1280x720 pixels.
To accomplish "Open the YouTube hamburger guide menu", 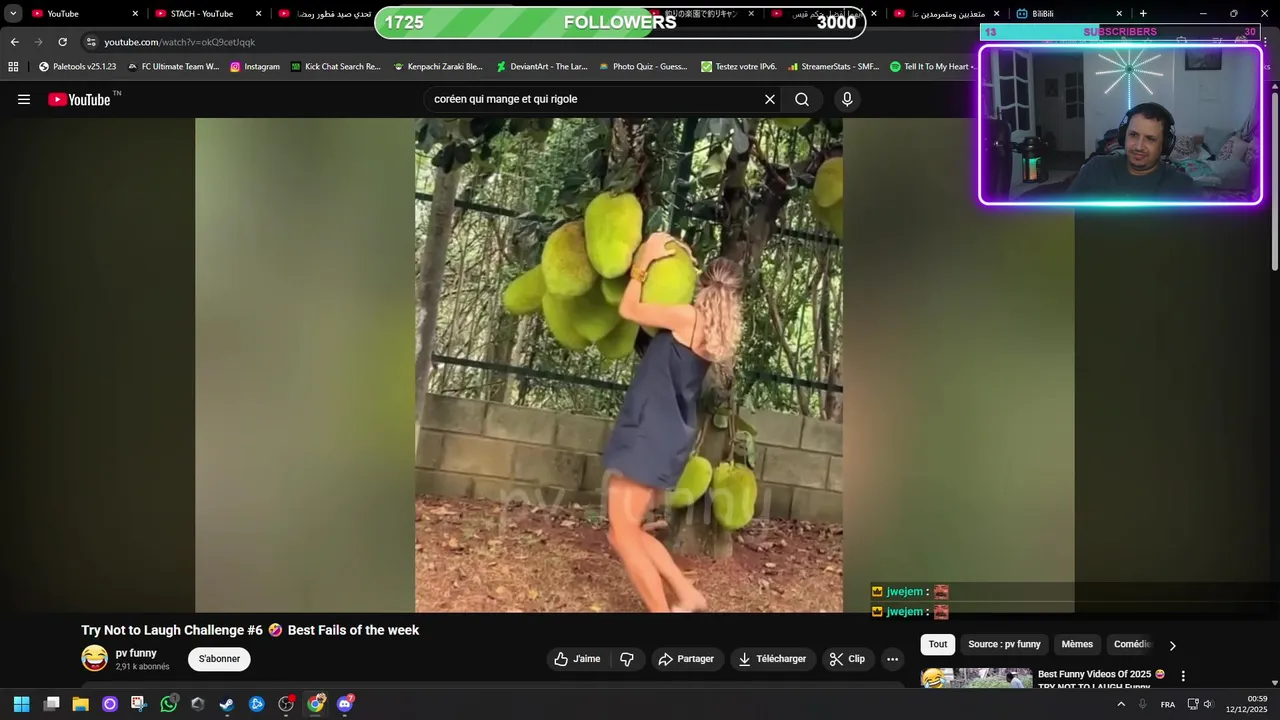I will coord(24,99).
